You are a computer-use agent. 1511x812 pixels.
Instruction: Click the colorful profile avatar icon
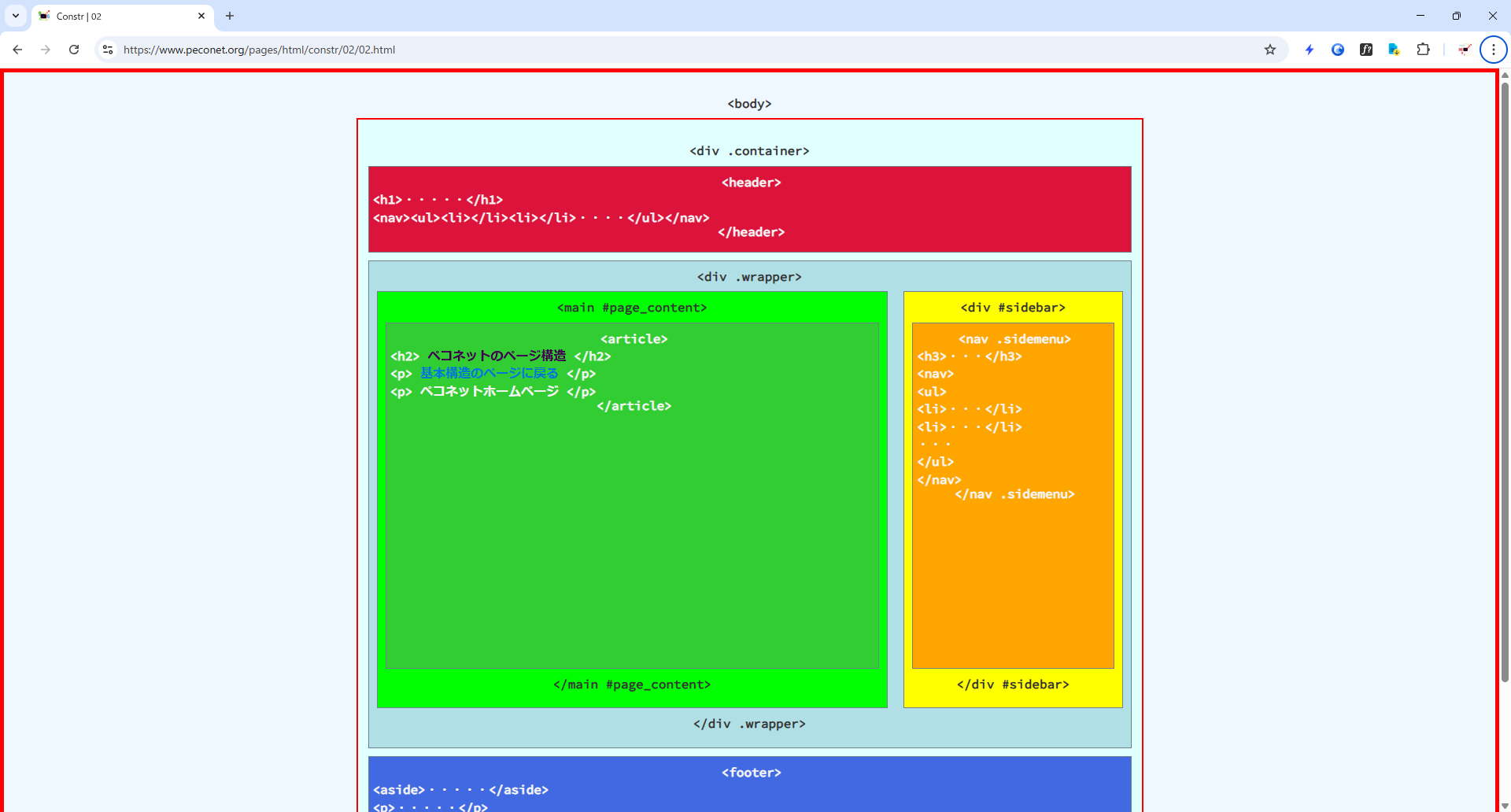tap(1464, 50)
